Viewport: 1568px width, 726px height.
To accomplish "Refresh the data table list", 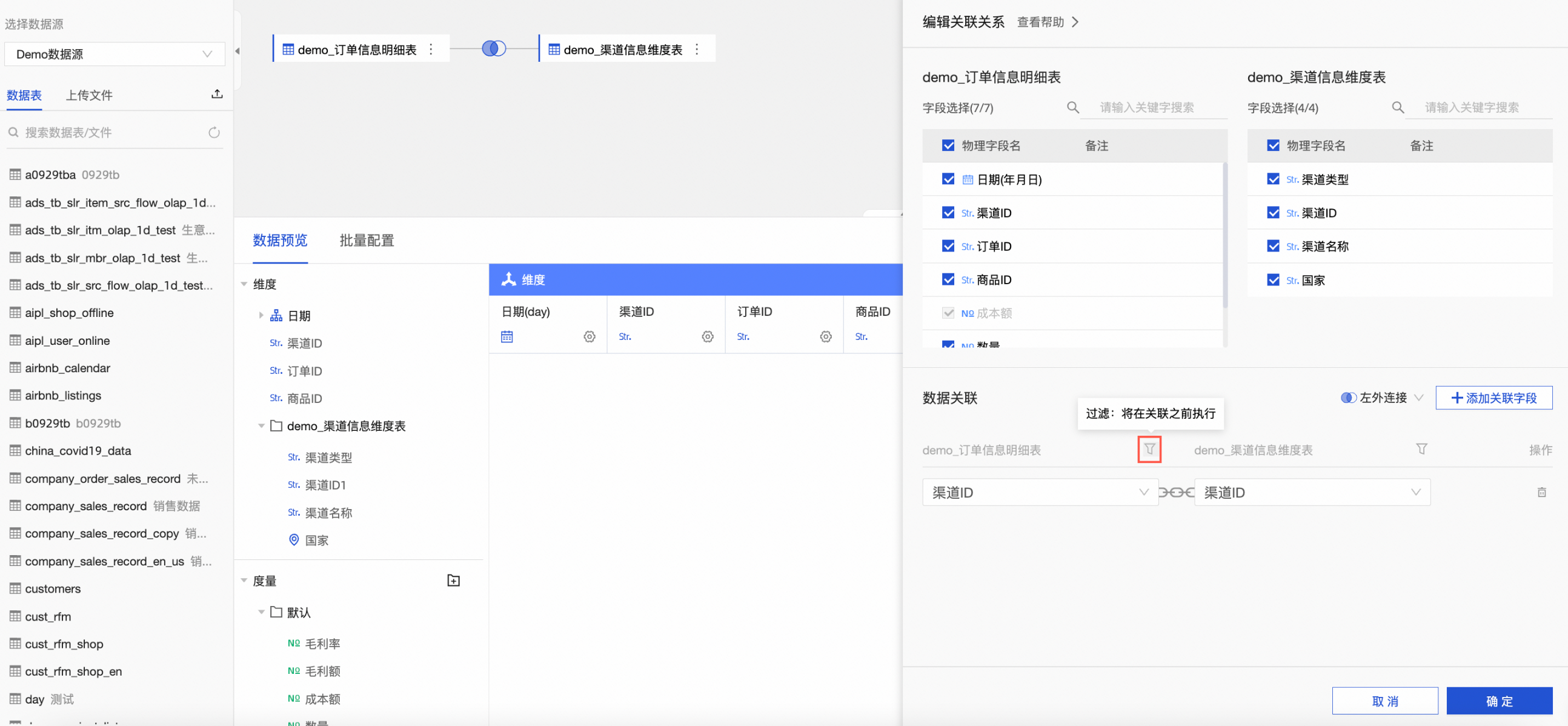I will [214, 132].
